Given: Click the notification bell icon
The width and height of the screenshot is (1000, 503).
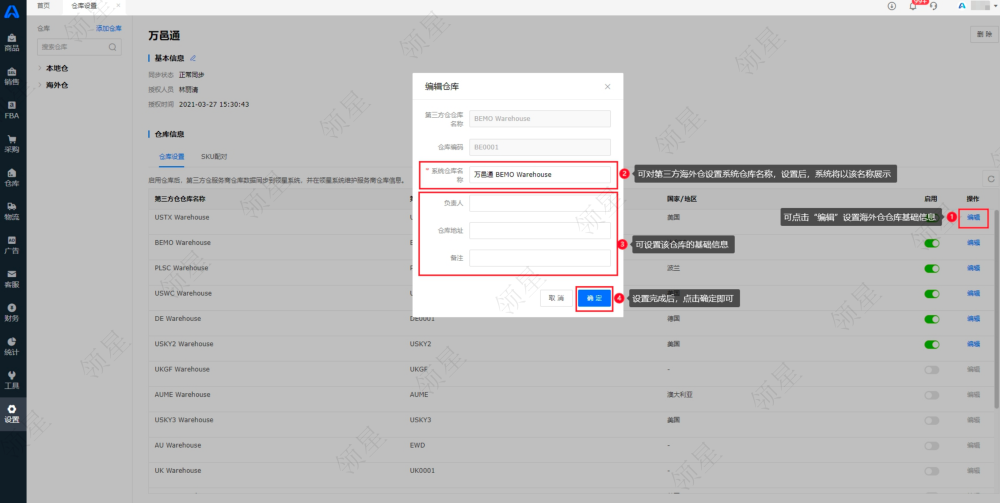Looking at the screenshot, I should [913, 6].
